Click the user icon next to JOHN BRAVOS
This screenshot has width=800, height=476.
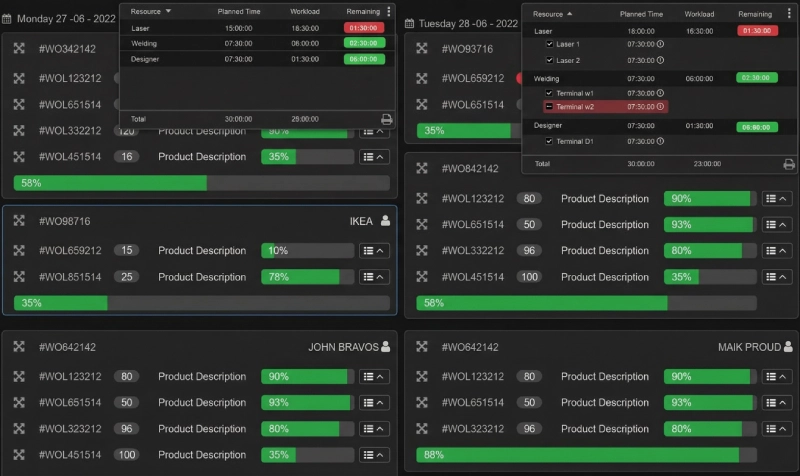pos(386,347)
